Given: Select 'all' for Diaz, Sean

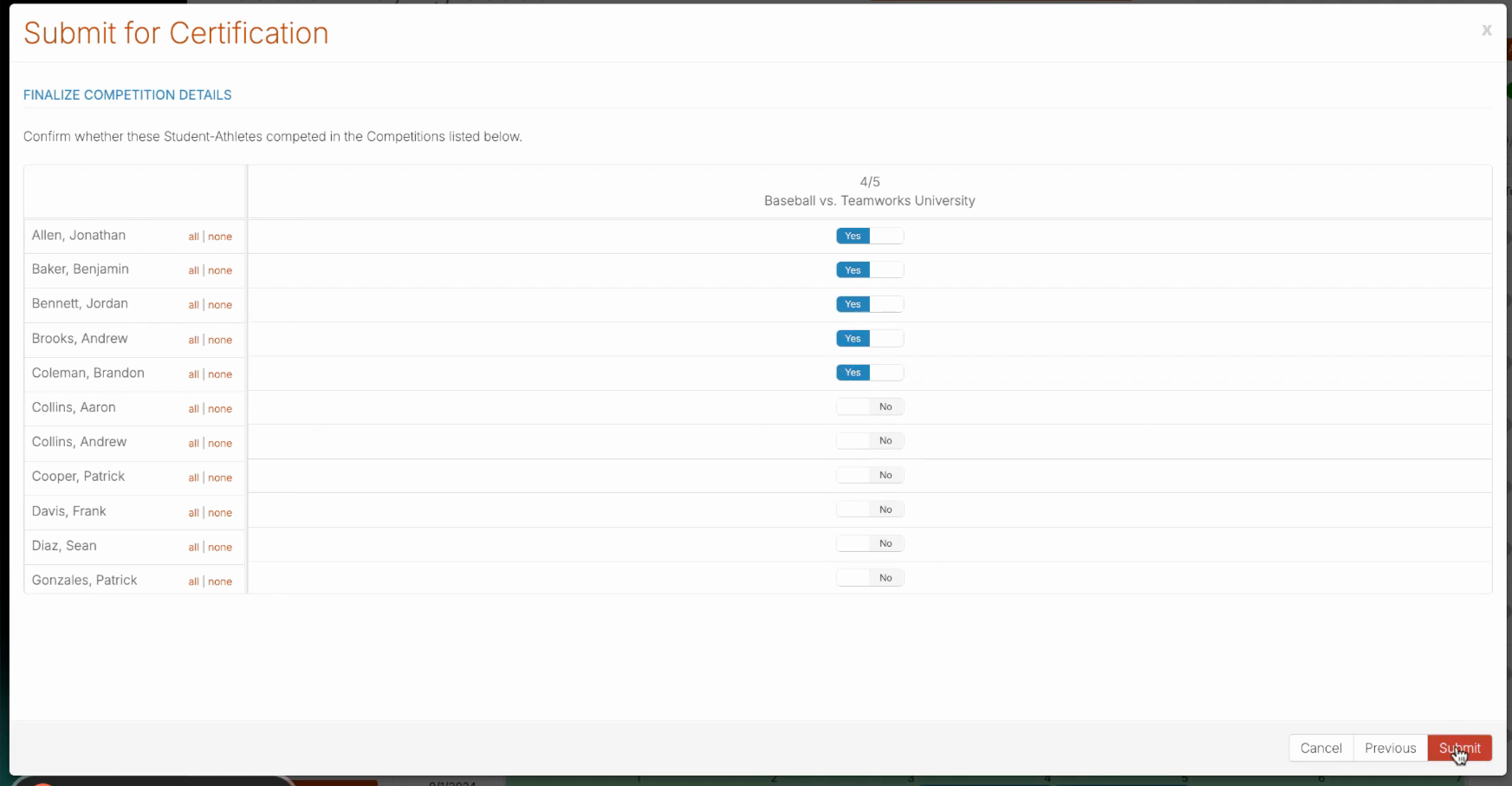Looking at the screenshot, I should tap(193, 548).
